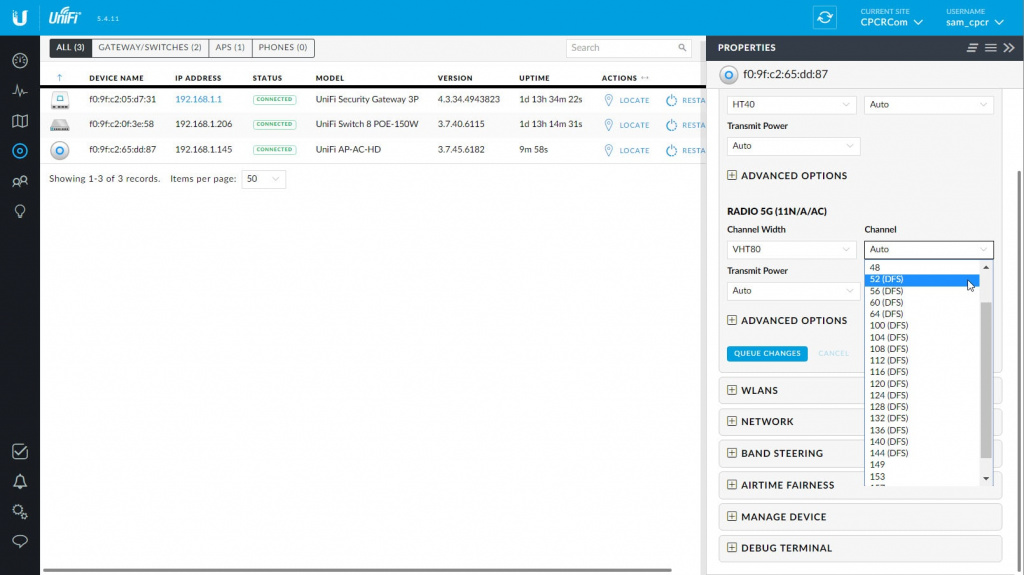Open the Settings gears icon

(19, 511)
